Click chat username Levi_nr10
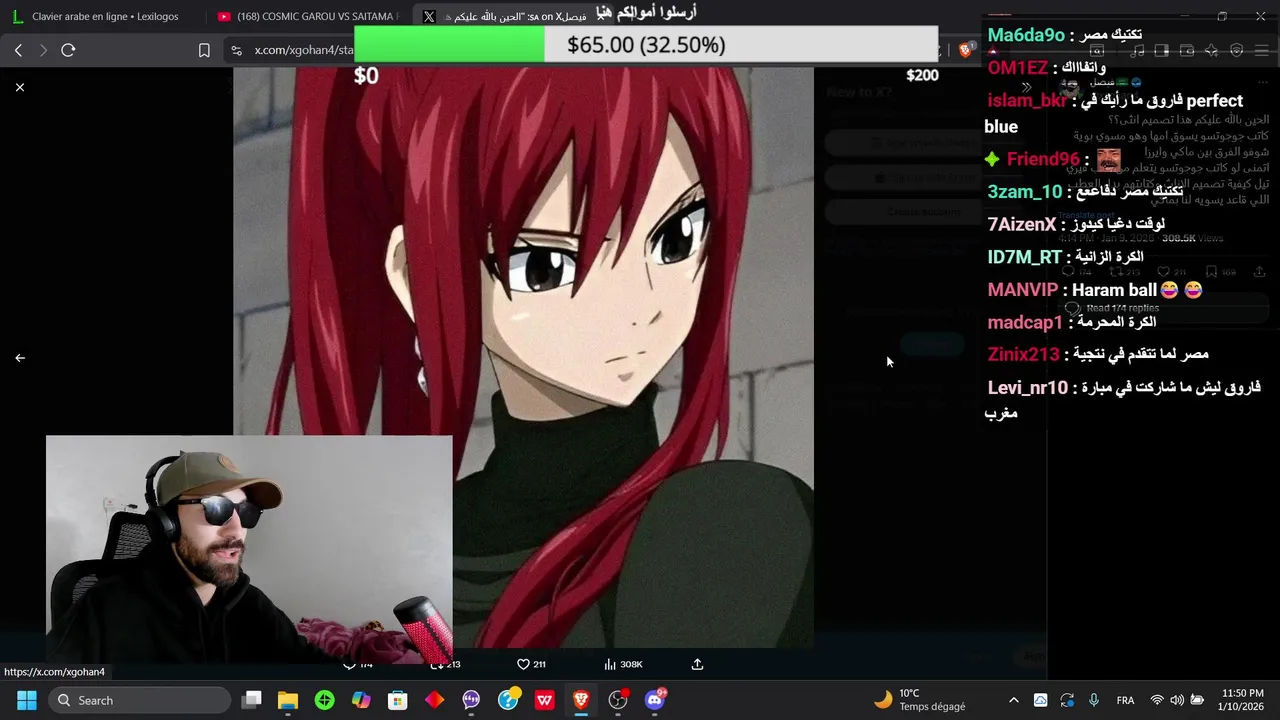The width and height of the screenshot is (1280, 720). tap(1027, 387)
